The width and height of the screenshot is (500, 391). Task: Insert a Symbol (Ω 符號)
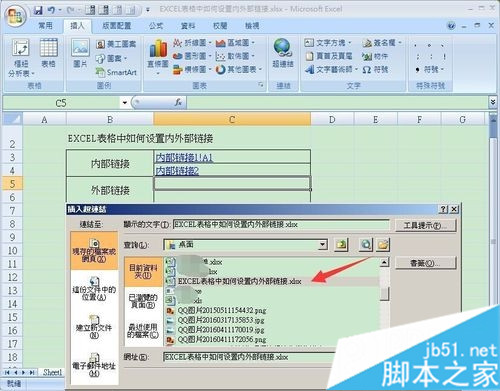coord(375,70)
